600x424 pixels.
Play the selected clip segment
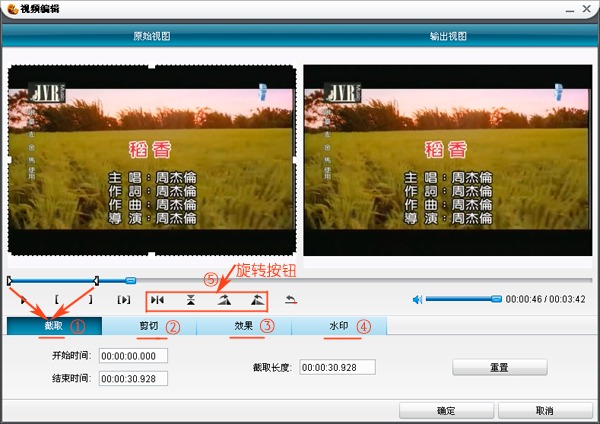tap(124, 300)
